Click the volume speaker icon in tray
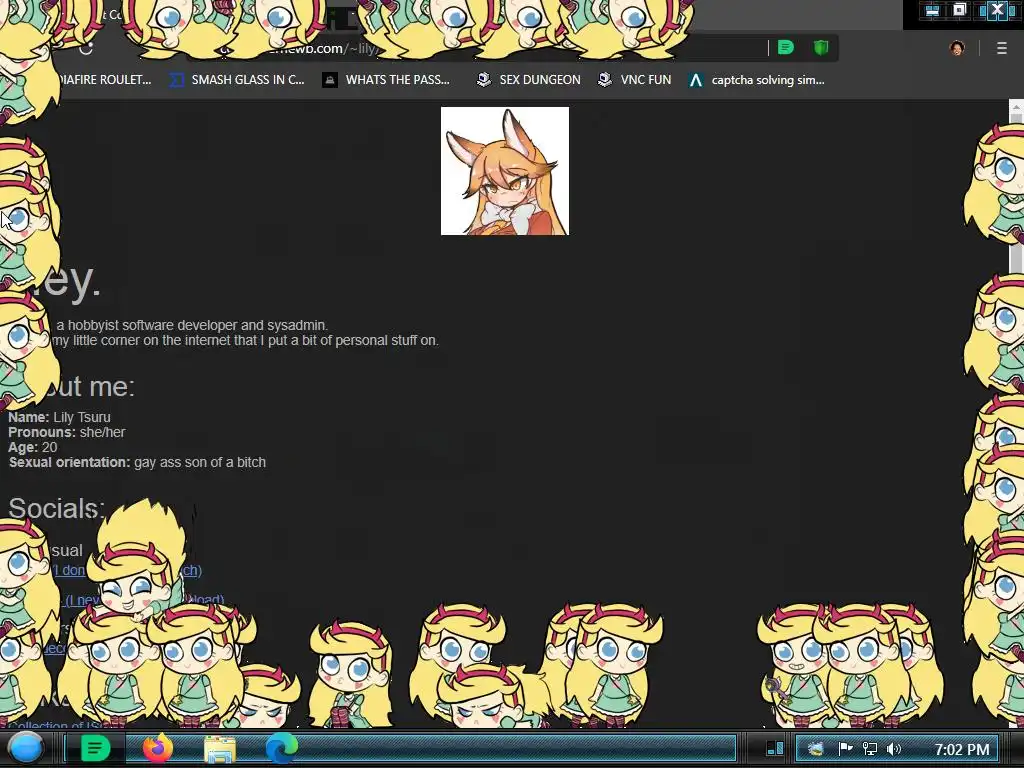This screenshot has height=768, width=1024. click(x=894, y=749)
